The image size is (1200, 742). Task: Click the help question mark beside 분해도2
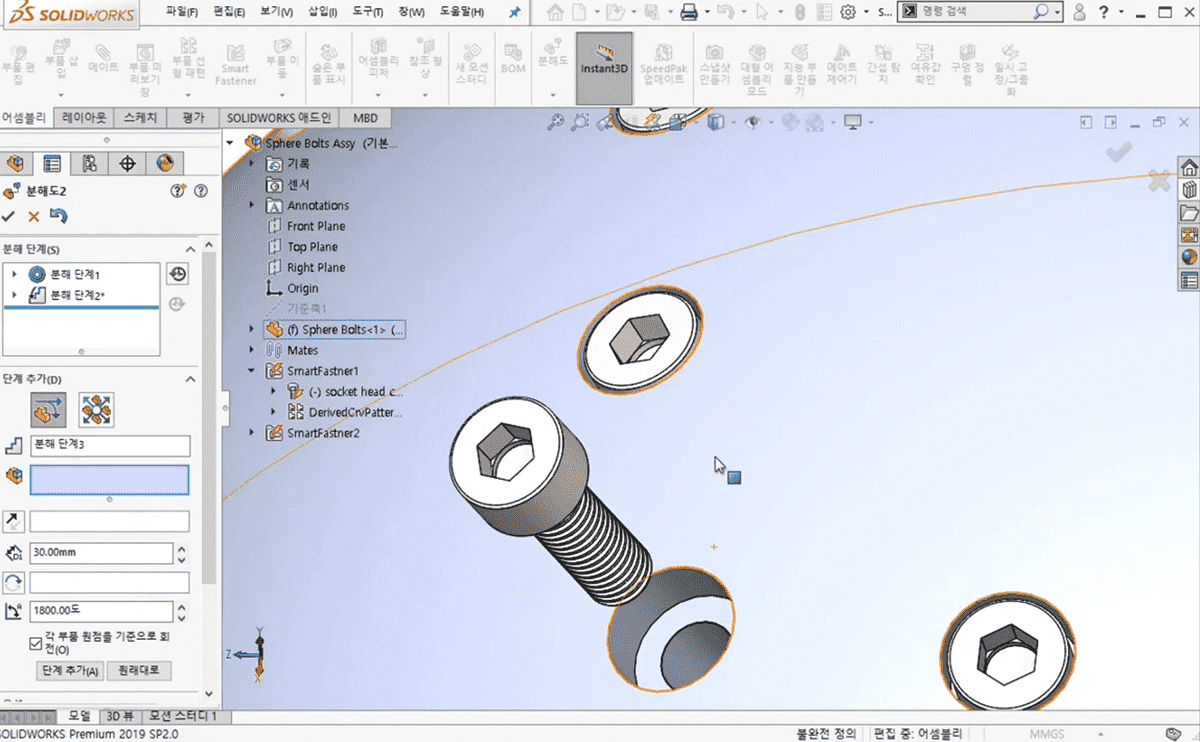201,191
